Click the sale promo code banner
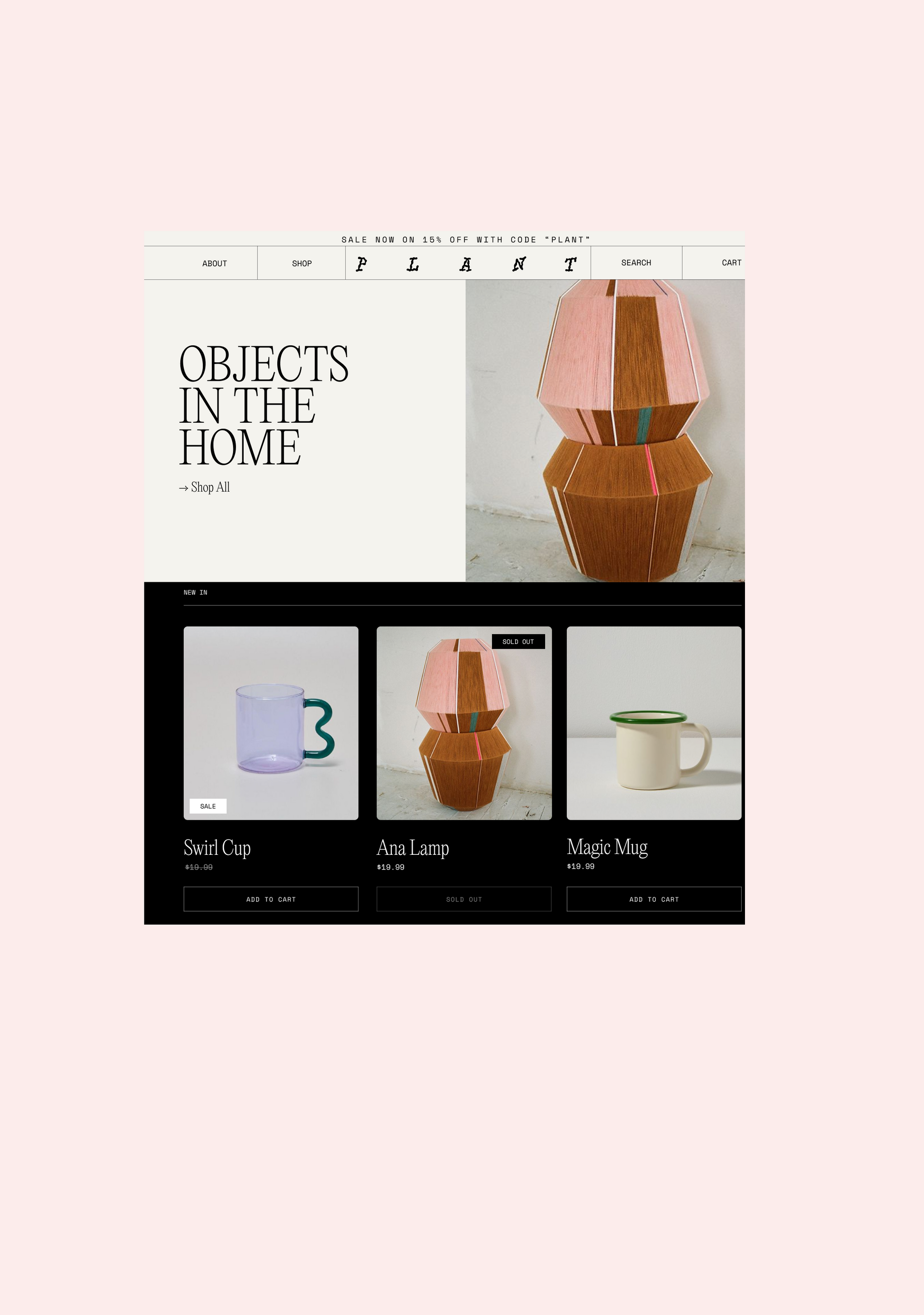The image size is (924, 1315). pos(465,239)
